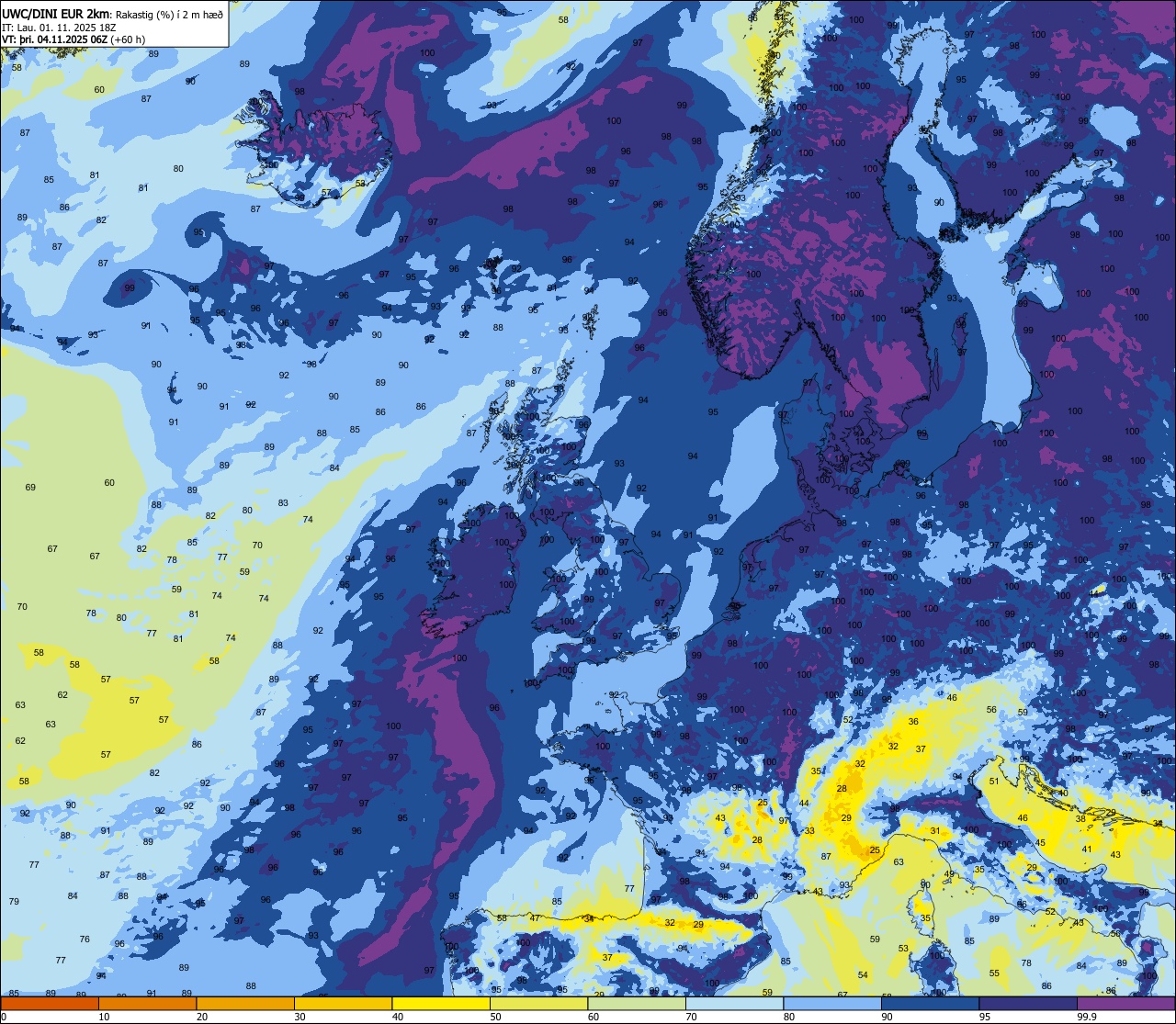
Task: Click the "33" humidity value on the map
Action: (x=809, y=830)
